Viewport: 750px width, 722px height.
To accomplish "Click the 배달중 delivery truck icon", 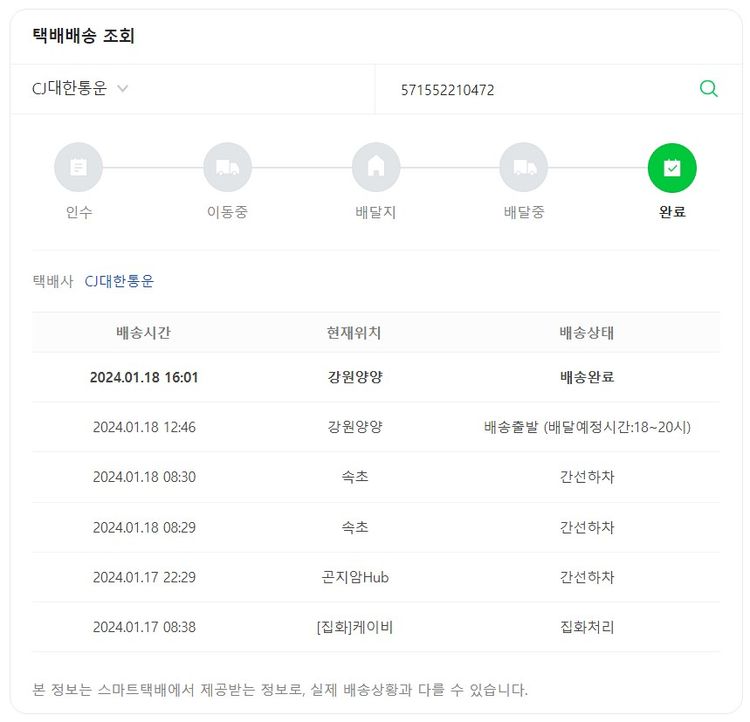I will tap(524, 167).
